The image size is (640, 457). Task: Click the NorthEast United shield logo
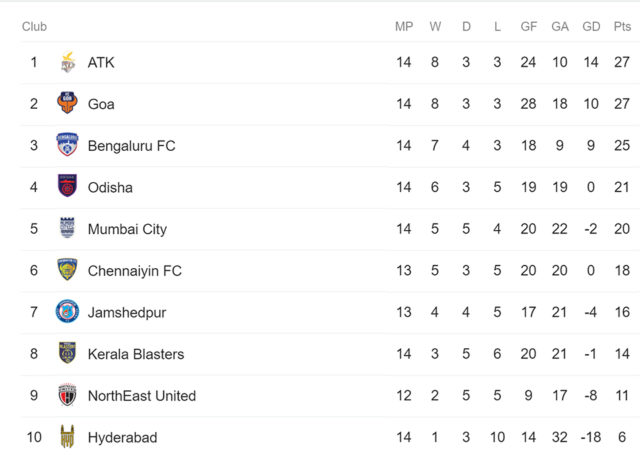click(x=67, y=395)
